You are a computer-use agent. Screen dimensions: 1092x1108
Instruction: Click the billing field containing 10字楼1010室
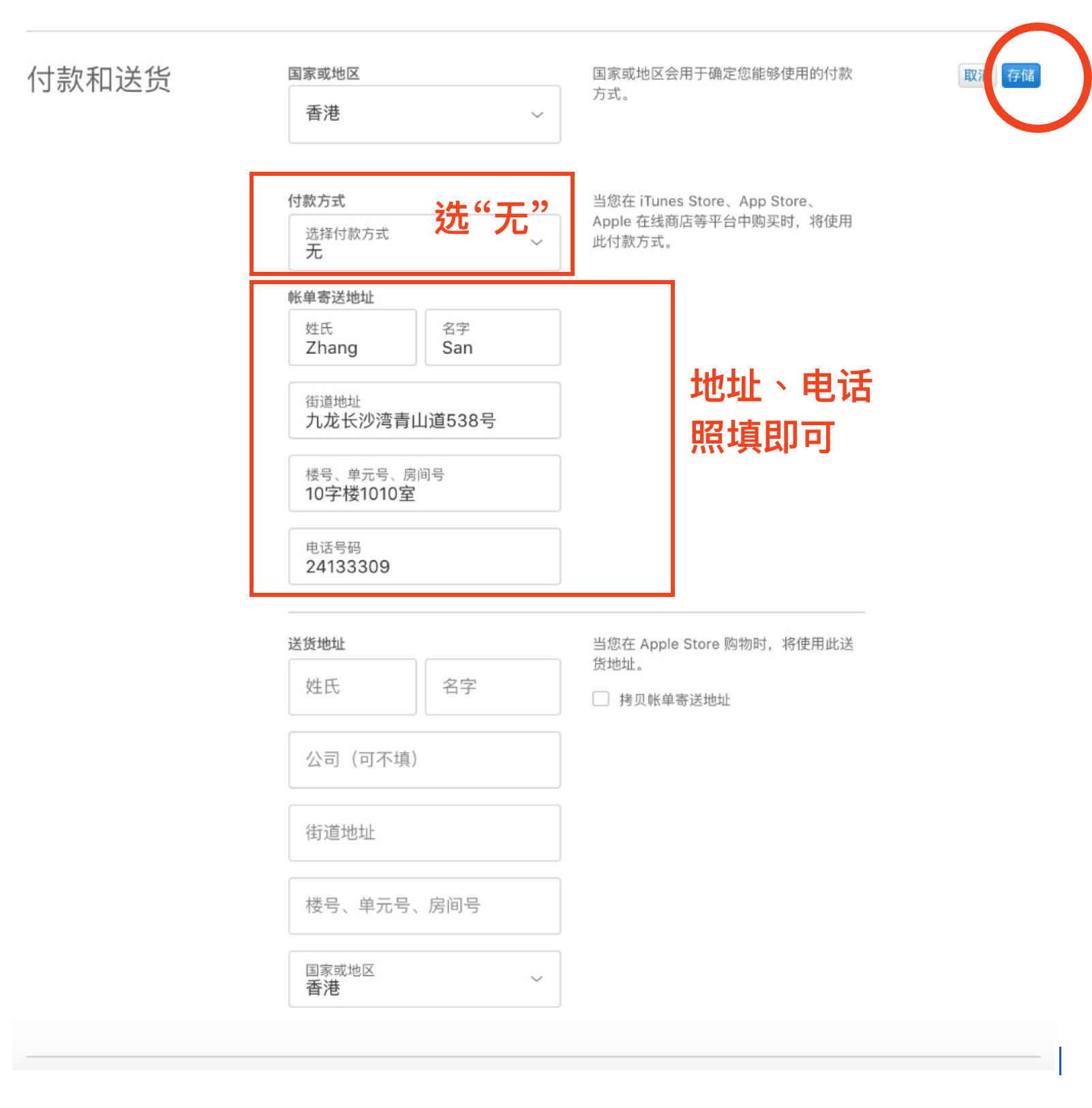point(423,484)
